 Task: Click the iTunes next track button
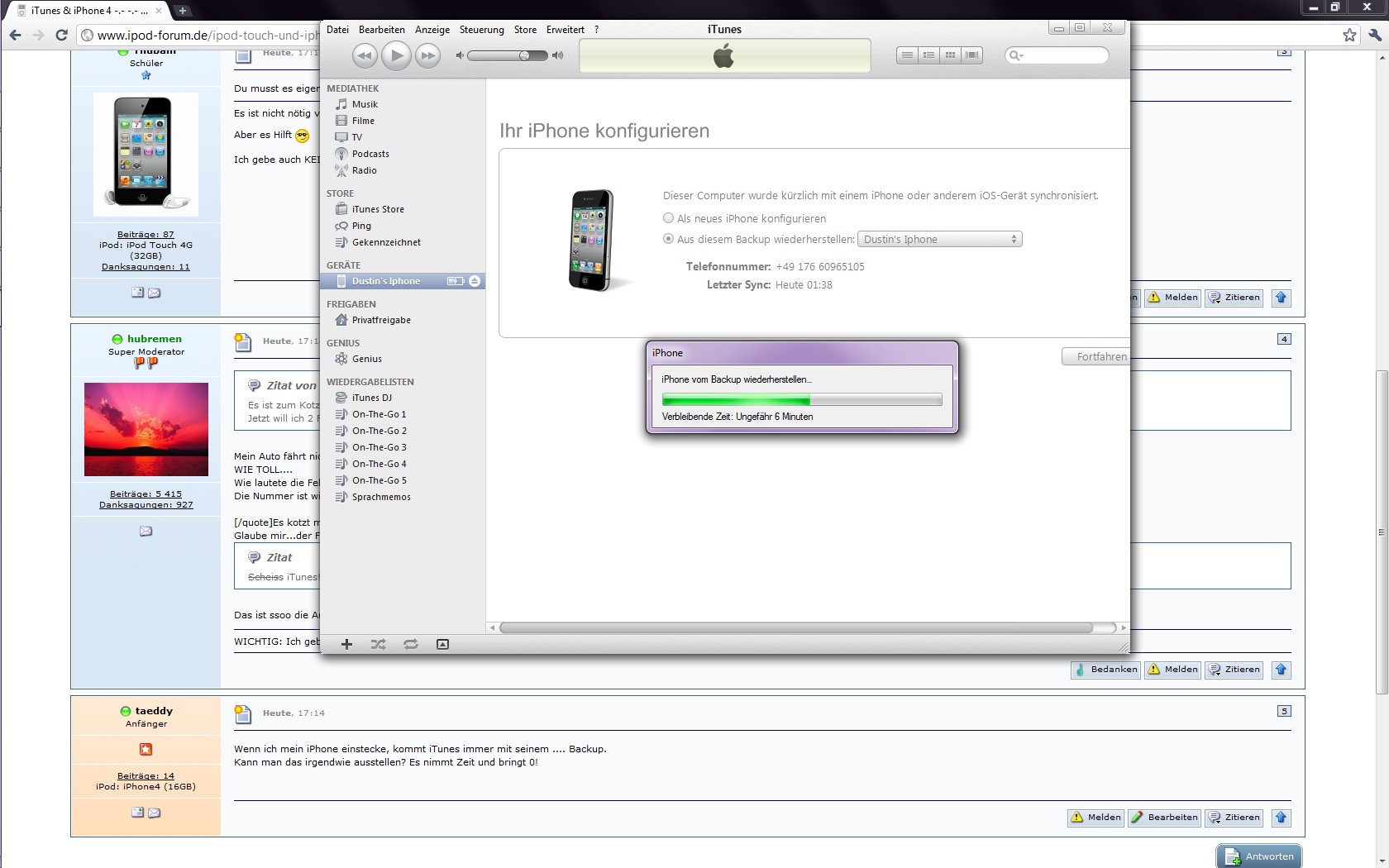(427, 55)
